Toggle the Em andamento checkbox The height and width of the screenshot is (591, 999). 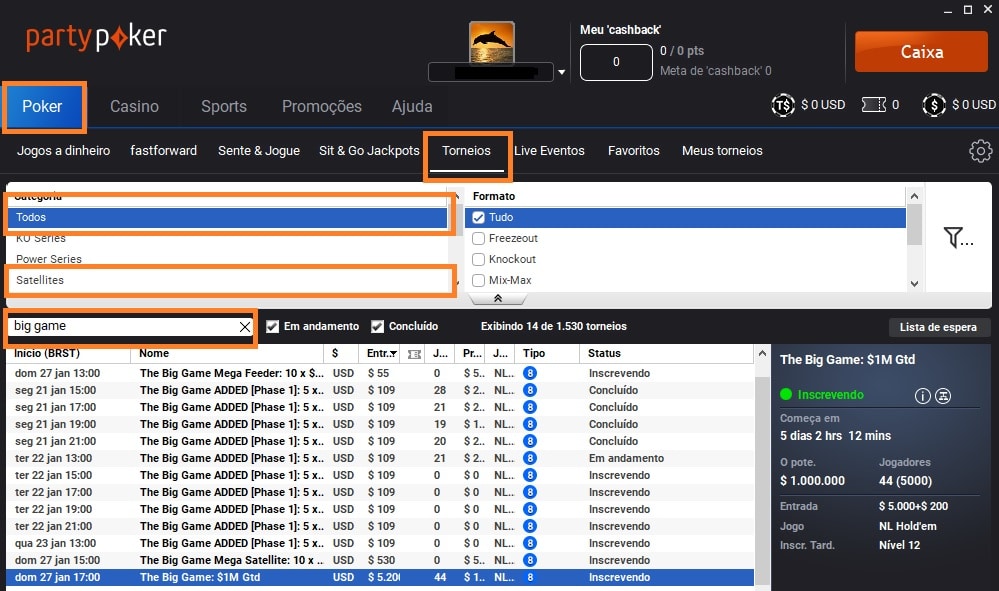pos(273,327)
